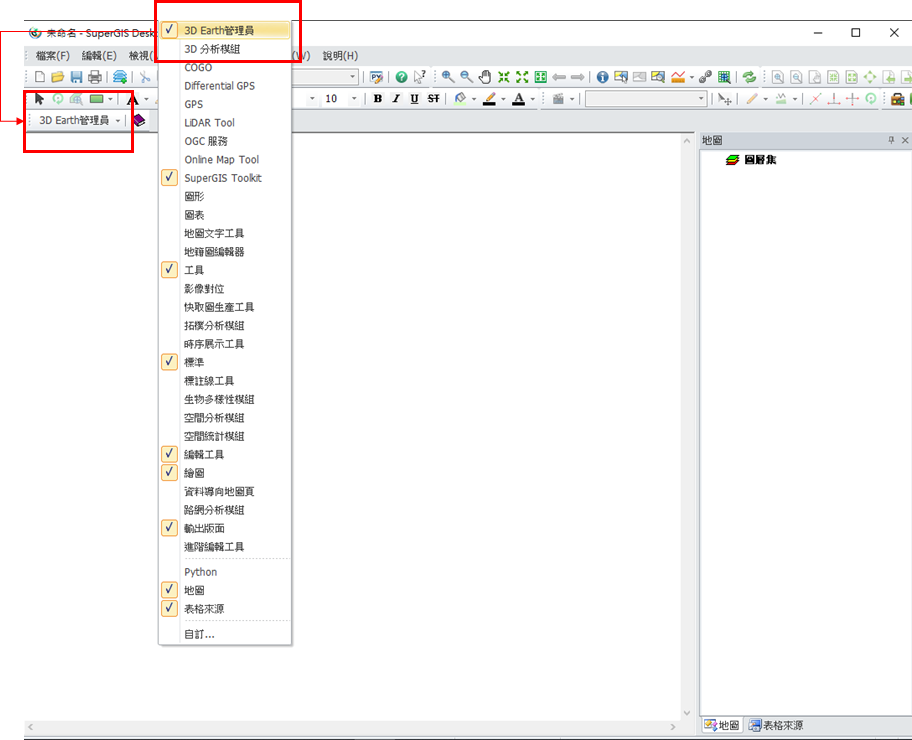Expand the measure tool dropdown arrow
Viewport: 912px width, 740px height.
pyautogui.click(x=692, y=77)
